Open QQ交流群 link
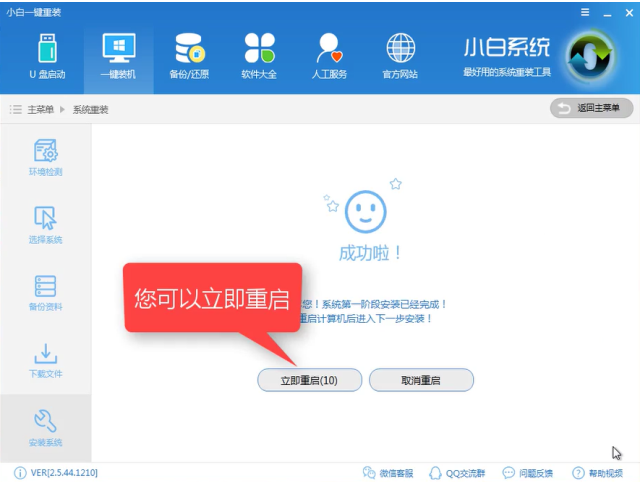The height and width of the screenshot is (496, 642). click(457, 473)
